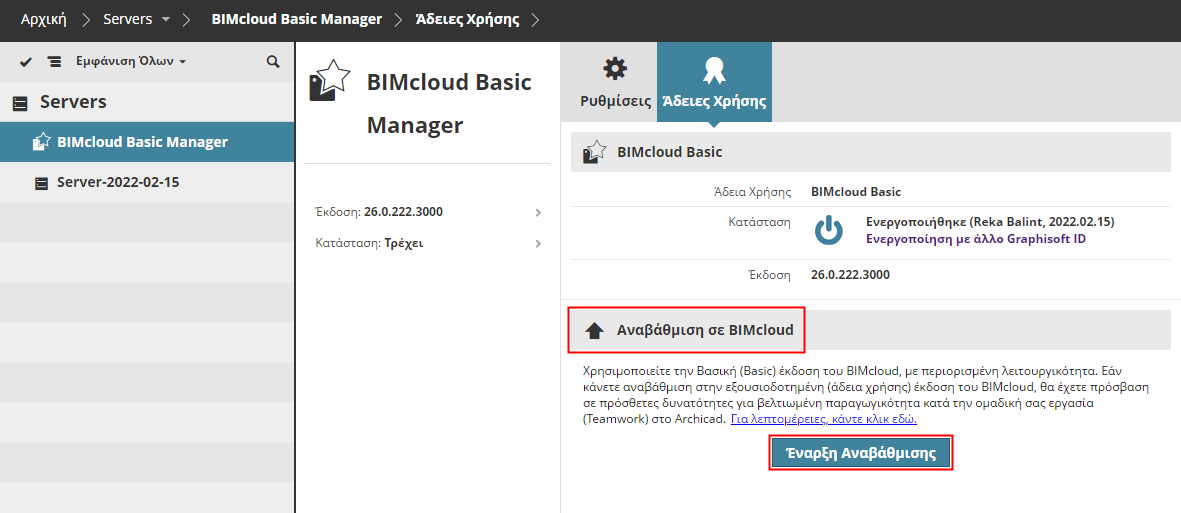
Task: Open the Εμφάνιση Όλων filter dropdown
Action: [x=130, y=62]
